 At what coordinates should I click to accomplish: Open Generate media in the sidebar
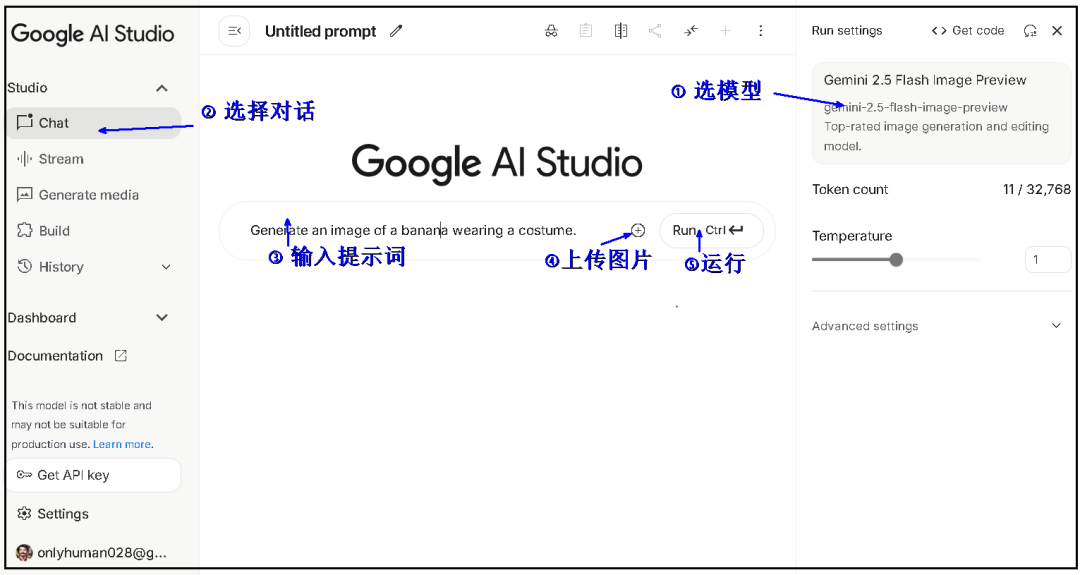point(94,195)
